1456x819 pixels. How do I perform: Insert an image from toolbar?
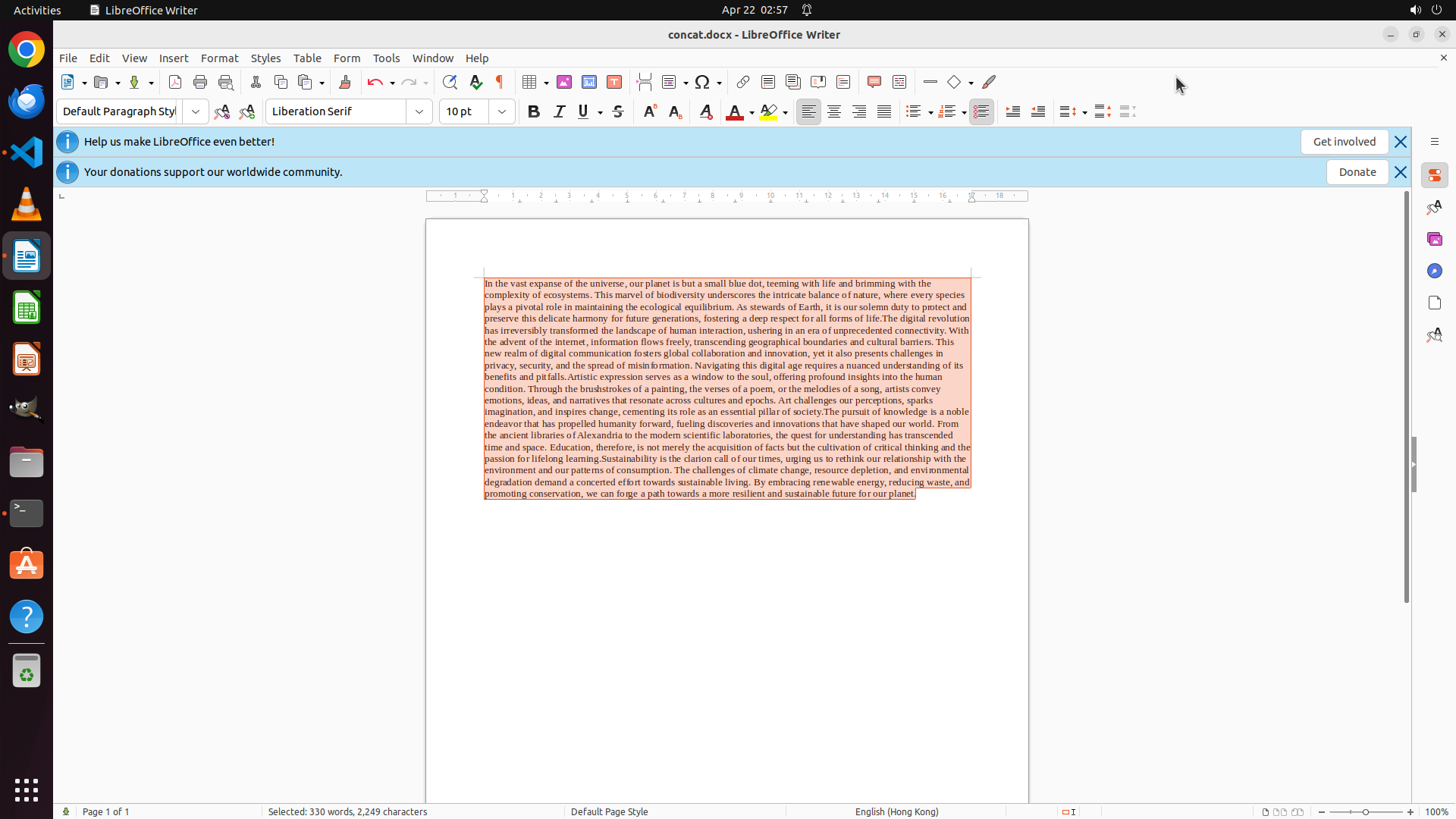[x=564, y=82]
